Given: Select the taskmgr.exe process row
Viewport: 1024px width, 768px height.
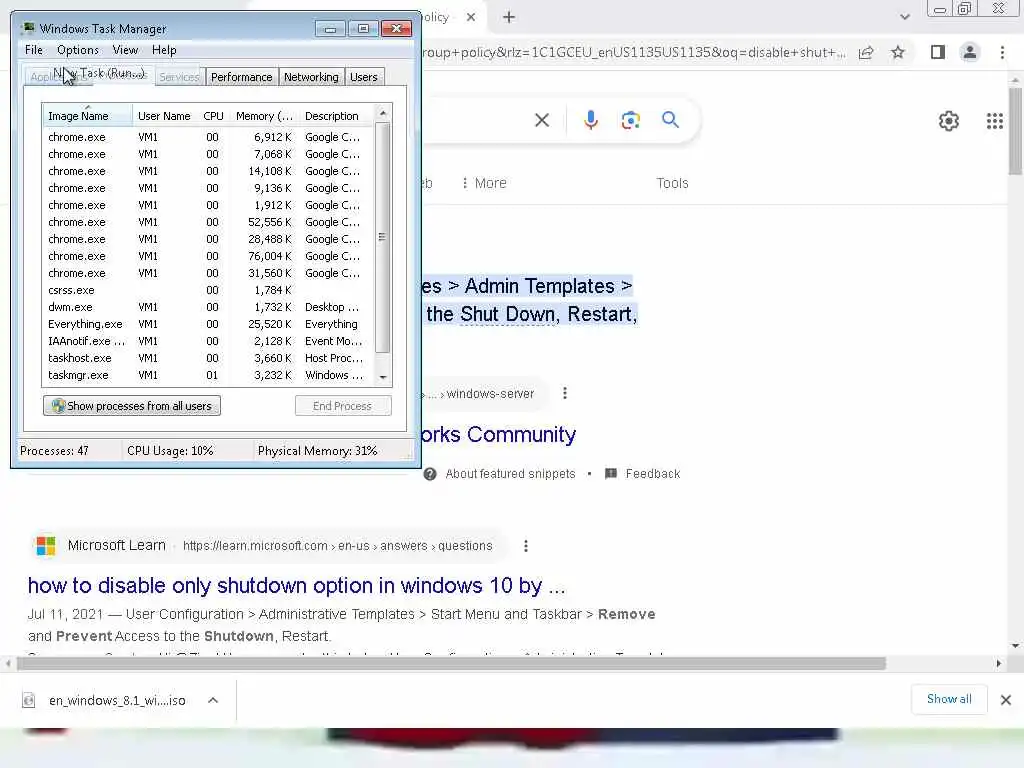Looking at the screenshot, I should coord(208,376).
